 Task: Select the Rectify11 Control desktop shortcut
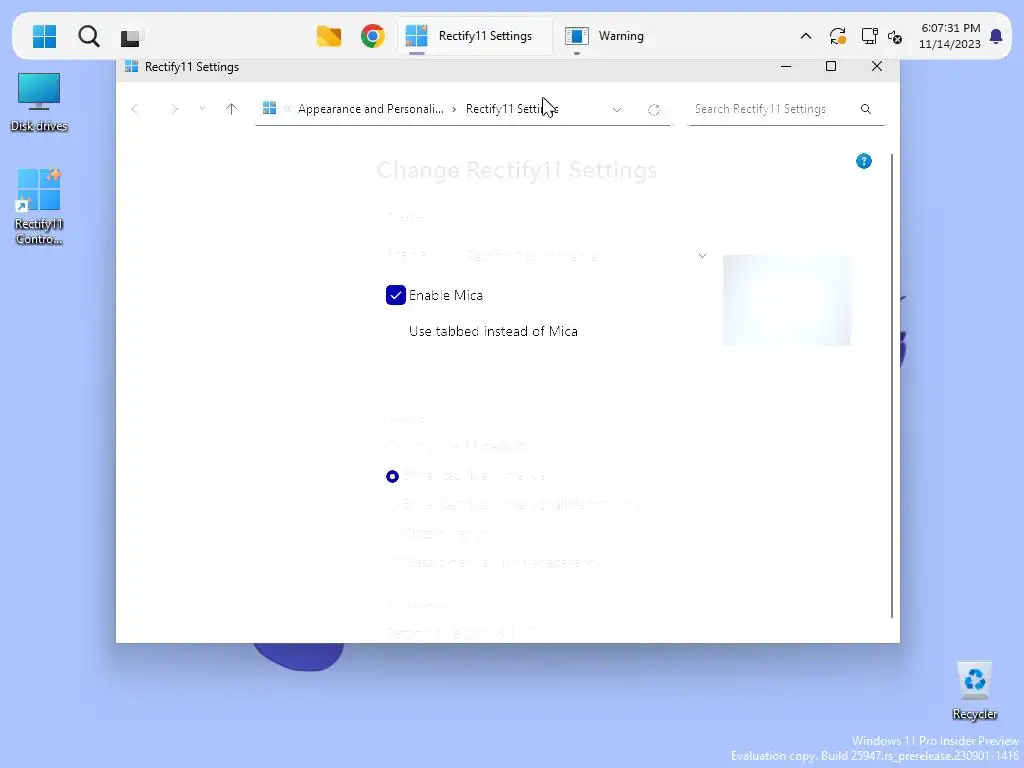pos(39,206)
